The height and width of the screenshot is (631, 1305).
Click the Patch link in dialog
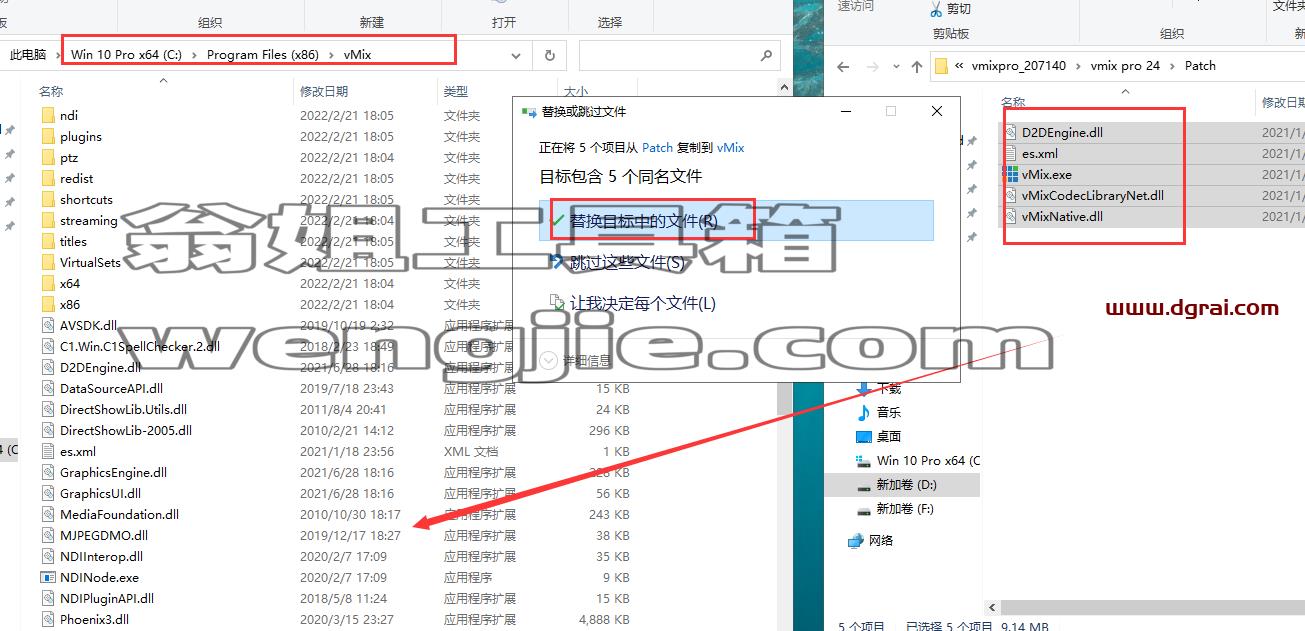tap(657, 148)
